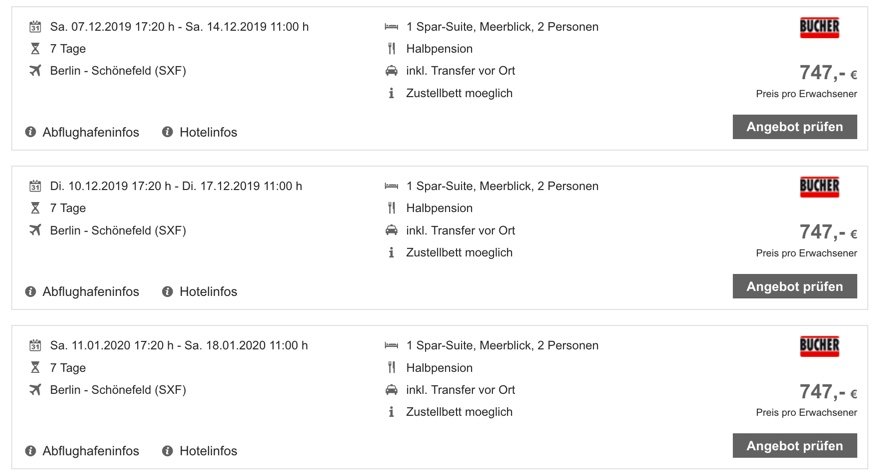882x476 pixels.
Task: Click the calendar icon beside Sa. 07.12.2019
Action: [x=35, y=26]
